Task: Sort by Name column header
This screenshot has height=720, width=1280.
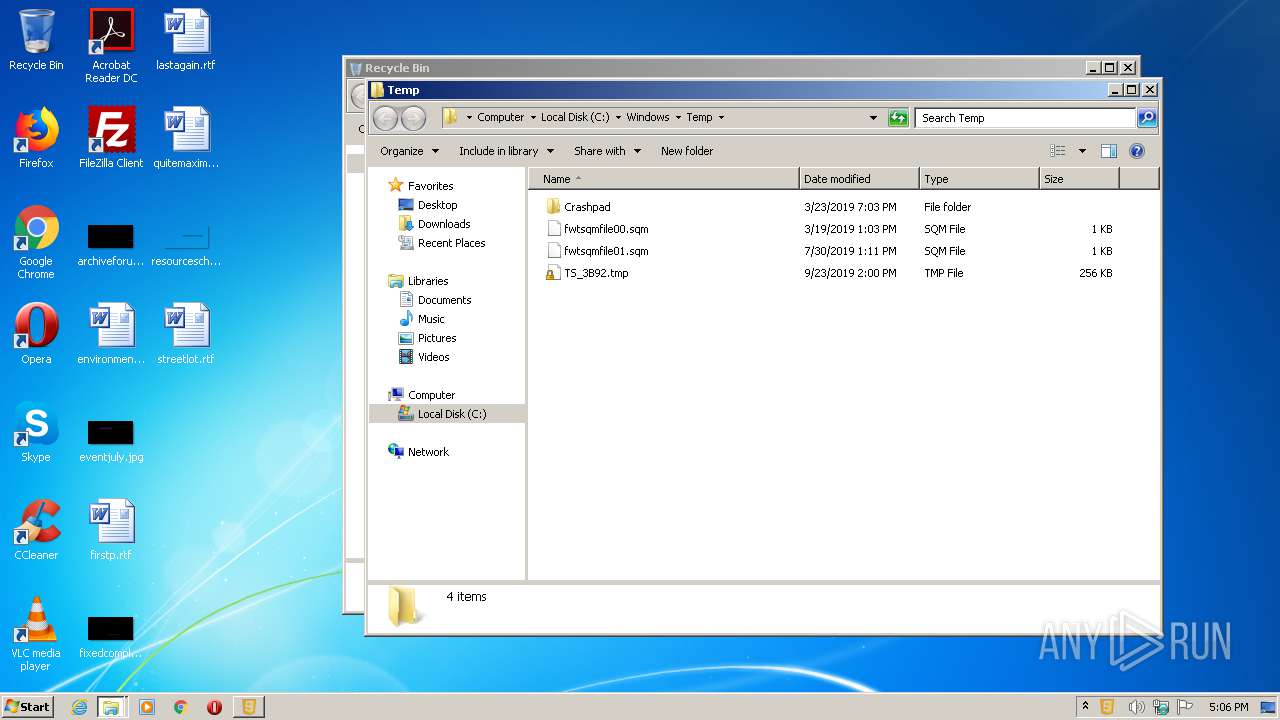Action: pos(666,179)
